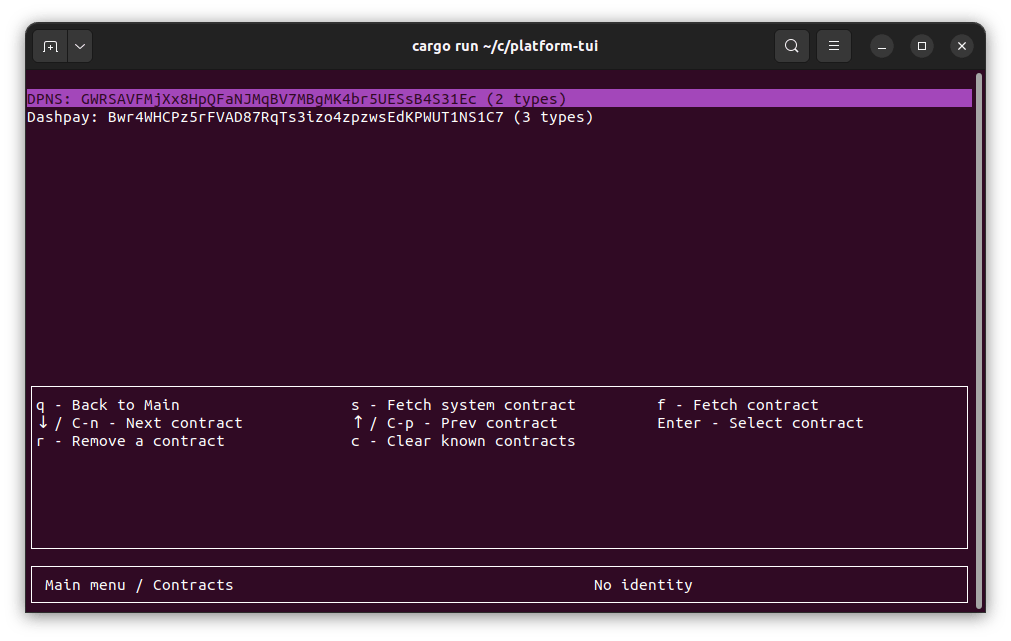Select the highlighted DPNS contract row
This screenshot has height=641, width=1011.
[x=499, y=99]
